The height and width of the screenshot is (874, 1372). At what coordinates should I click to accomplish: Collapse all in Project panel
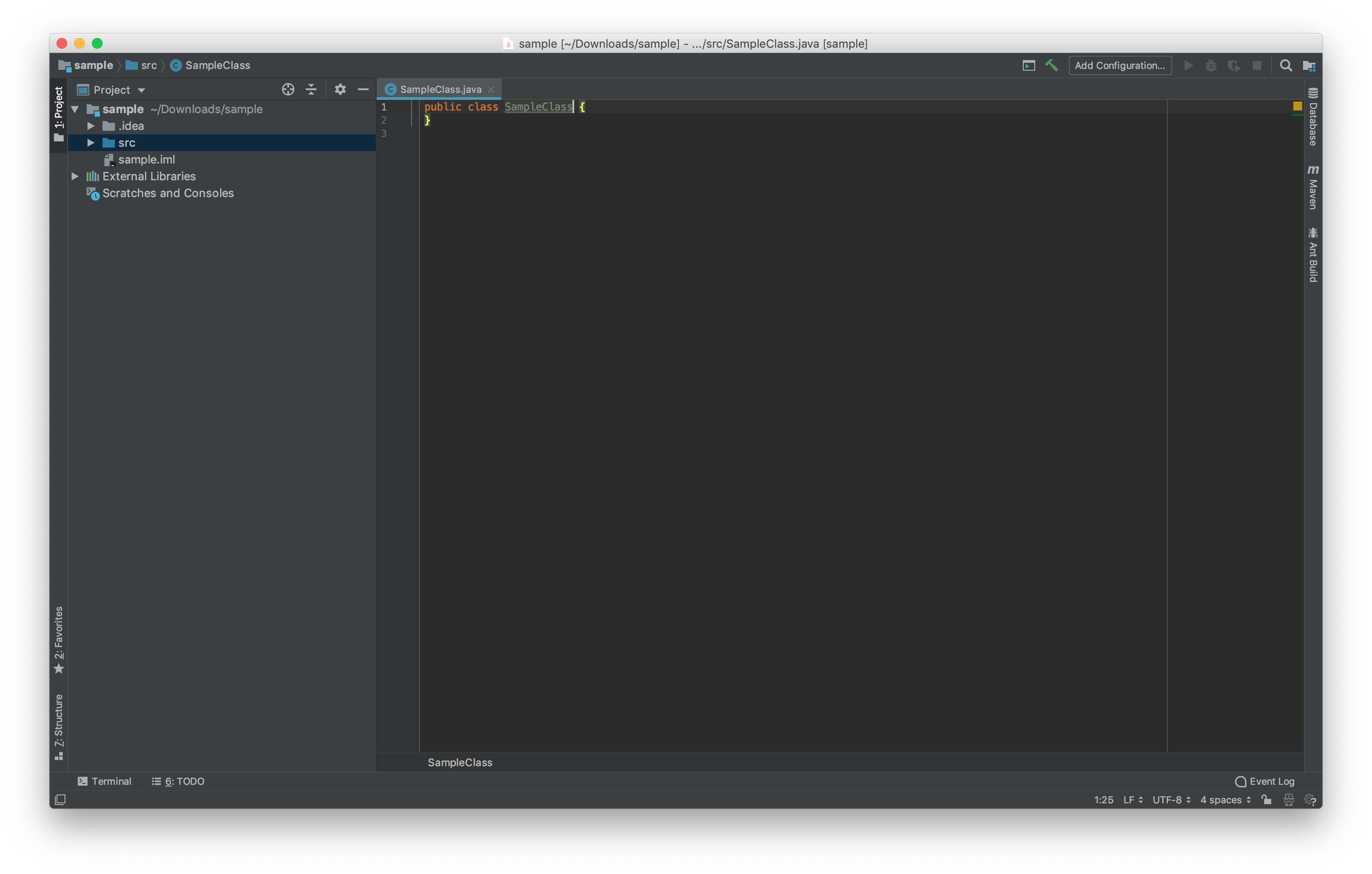(x=311, y=89)
